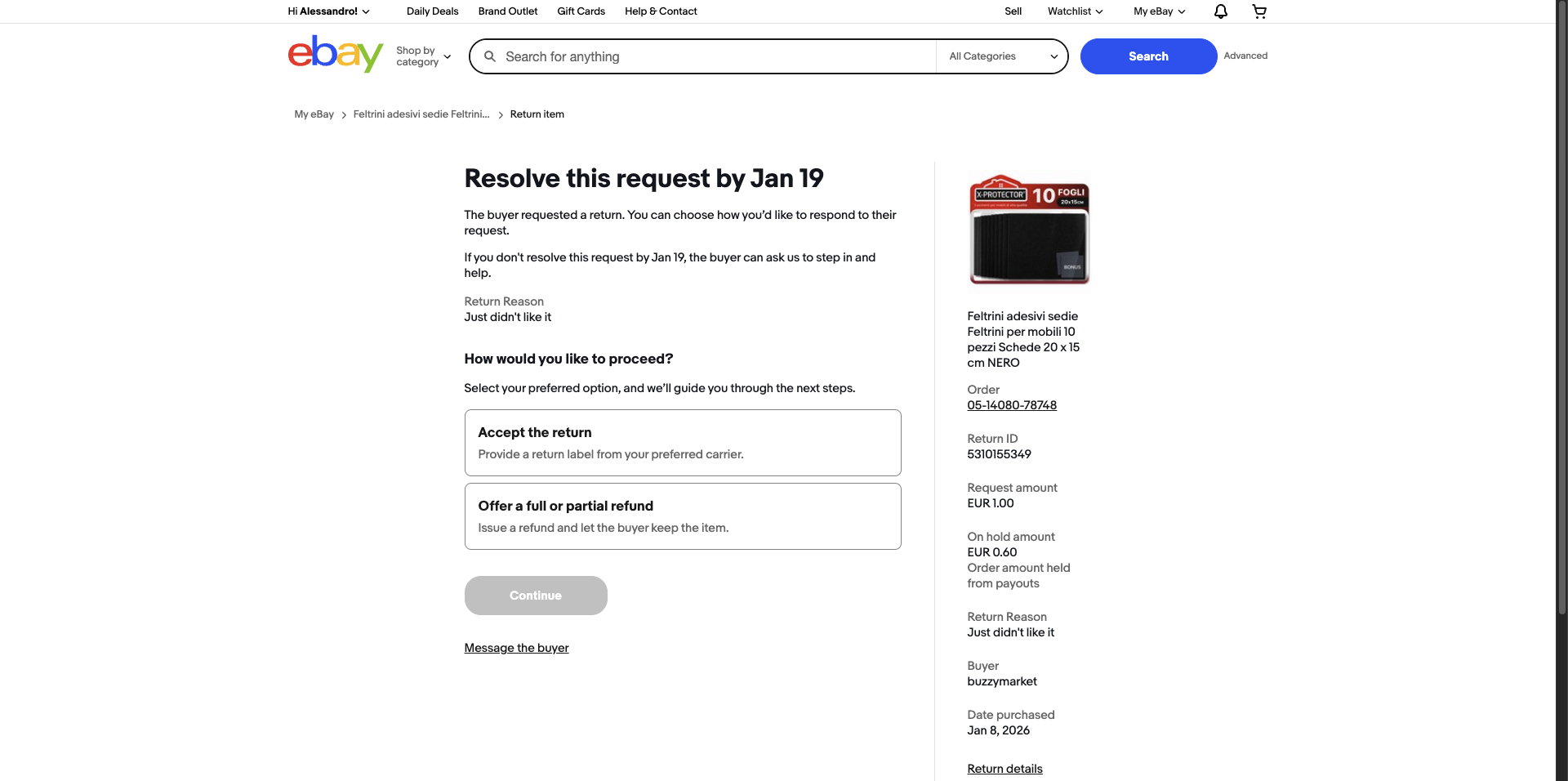Click the eBay logo

tap(335, 54)
